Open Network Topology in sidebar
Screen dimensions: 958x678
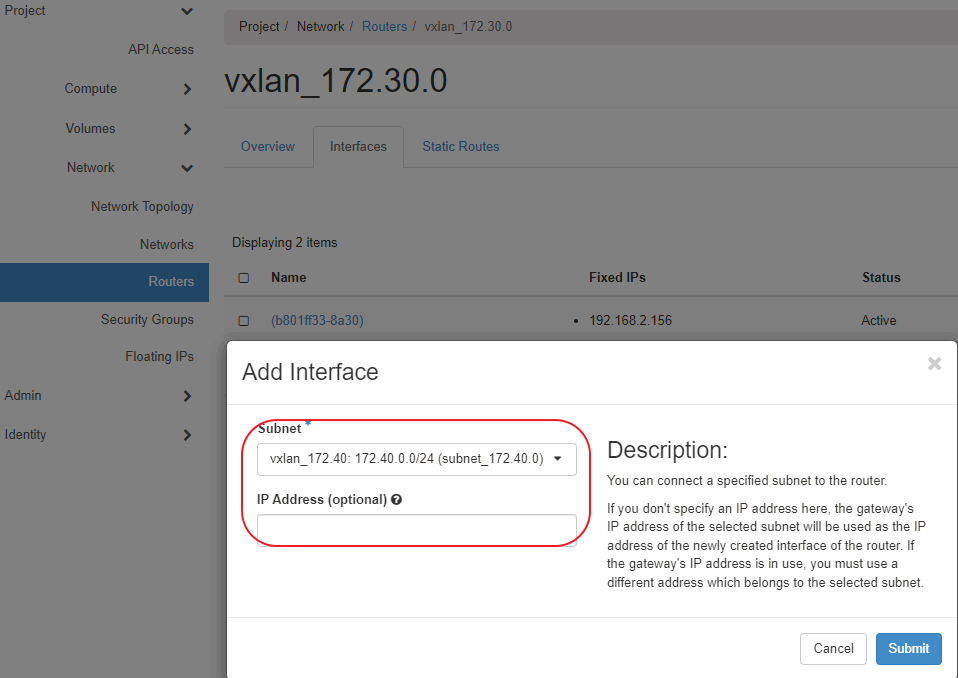pos(142,206)
